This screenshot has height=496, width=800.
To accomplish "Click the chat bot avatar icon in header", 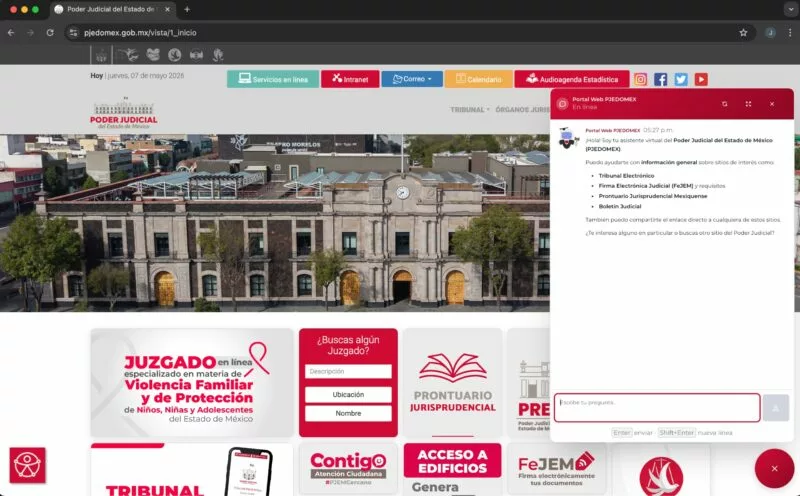I will (x=562, y=104).
